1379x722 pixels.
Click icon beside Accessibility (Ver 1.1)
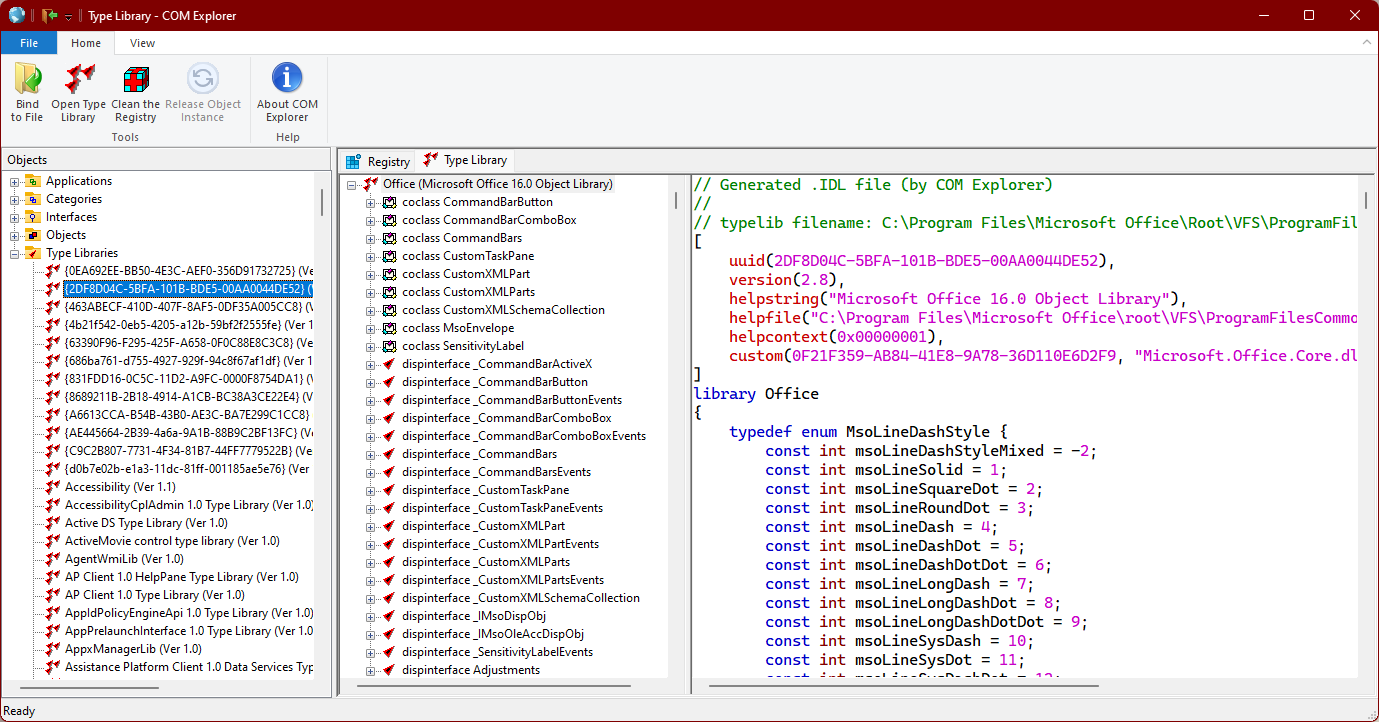point(52,487)
